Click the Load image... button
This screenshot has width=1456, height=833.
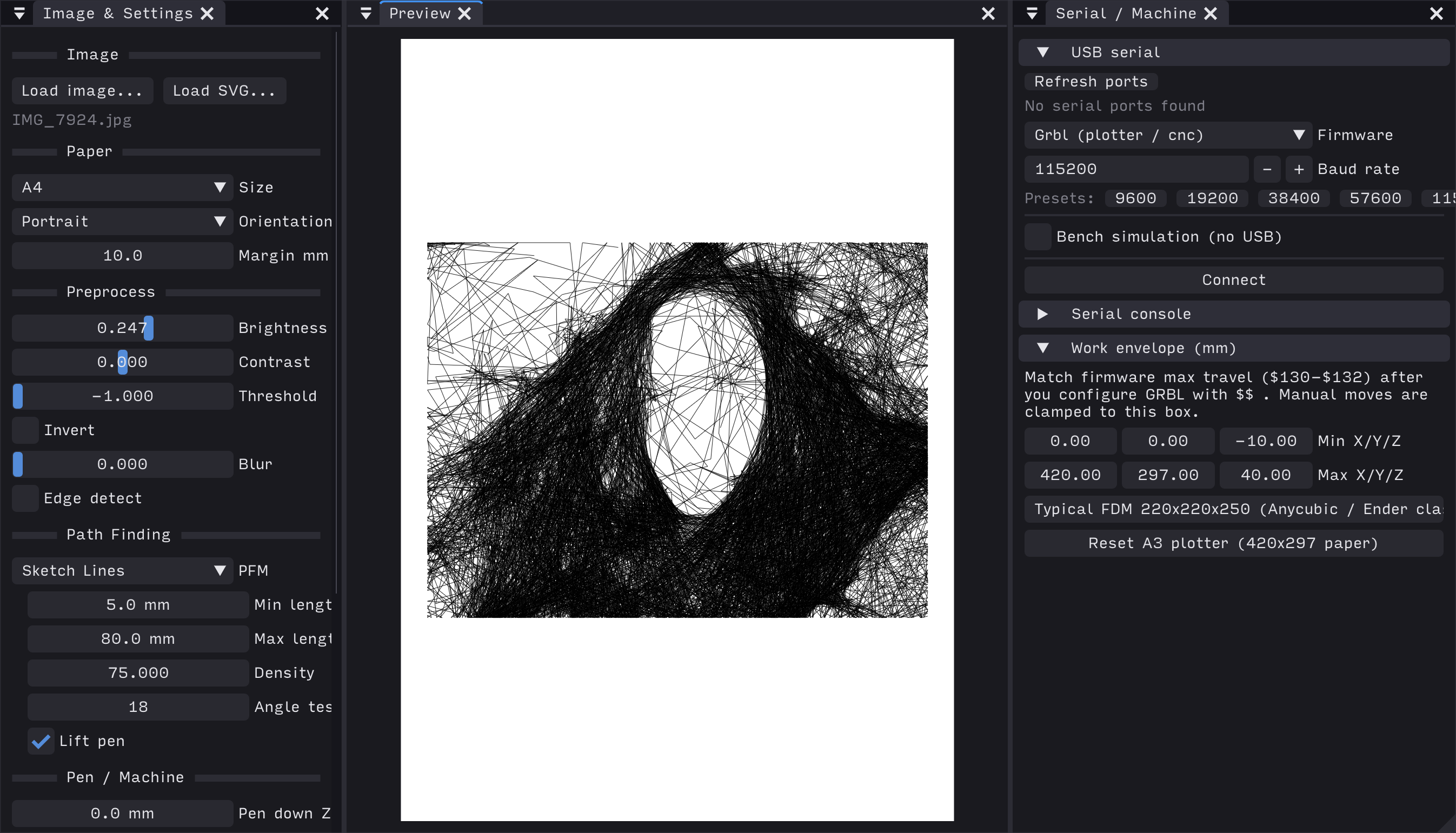(82, 91)
